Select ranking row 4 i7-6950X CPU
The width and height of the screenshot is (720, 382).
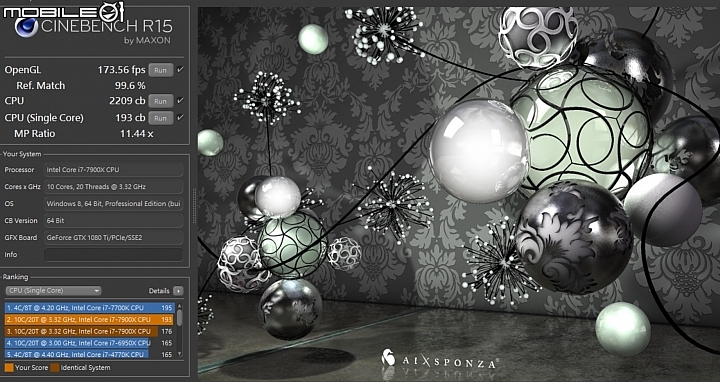(90, 343)
